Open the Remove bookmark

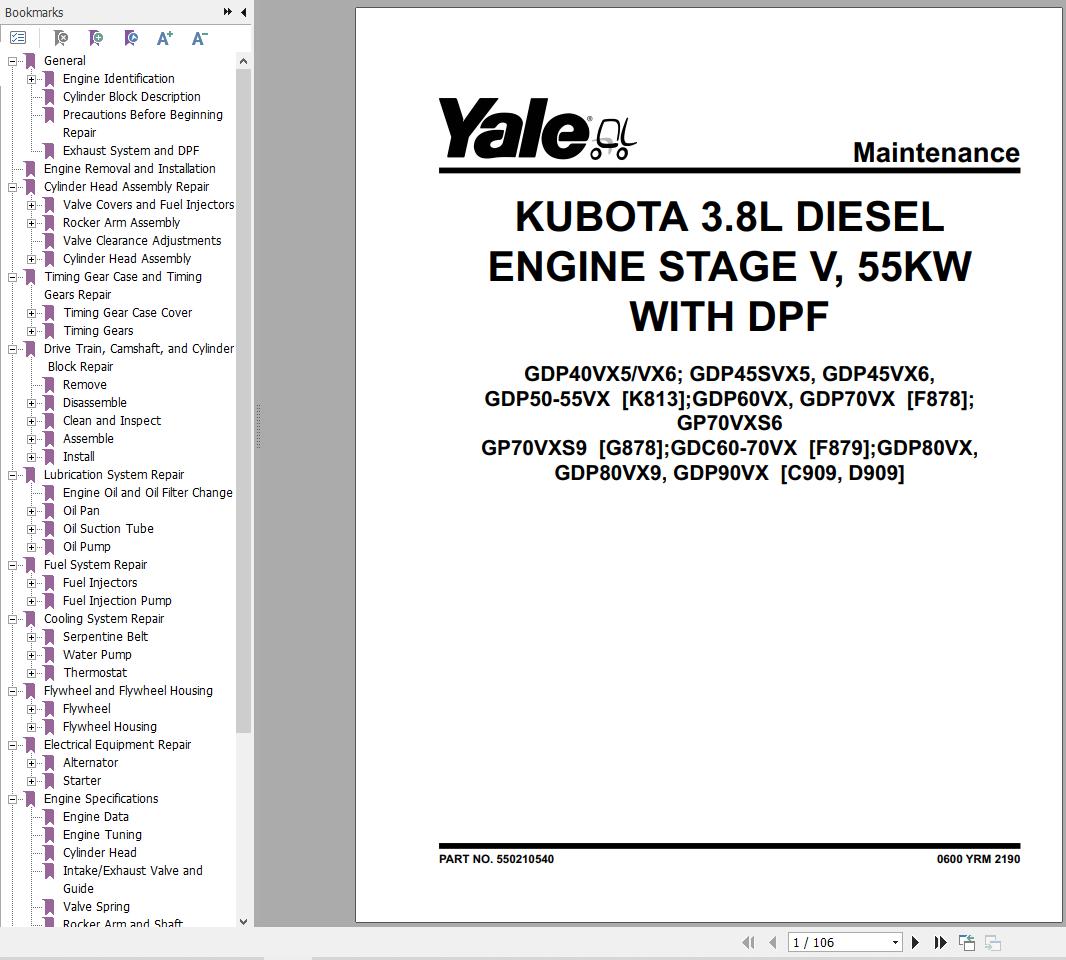point(84,384)
